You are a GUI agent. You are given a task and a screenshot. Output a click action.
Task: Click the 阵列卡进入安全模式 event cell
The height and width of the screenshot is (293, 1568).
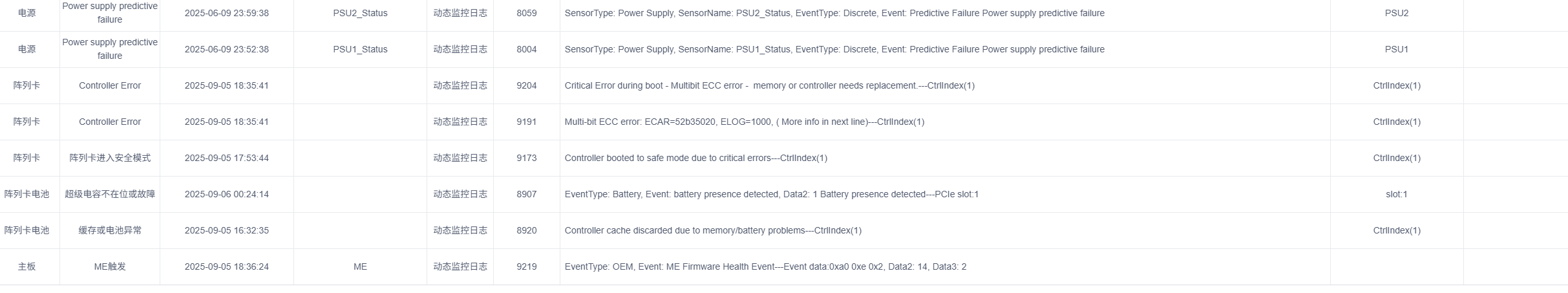tap(110, 158)
